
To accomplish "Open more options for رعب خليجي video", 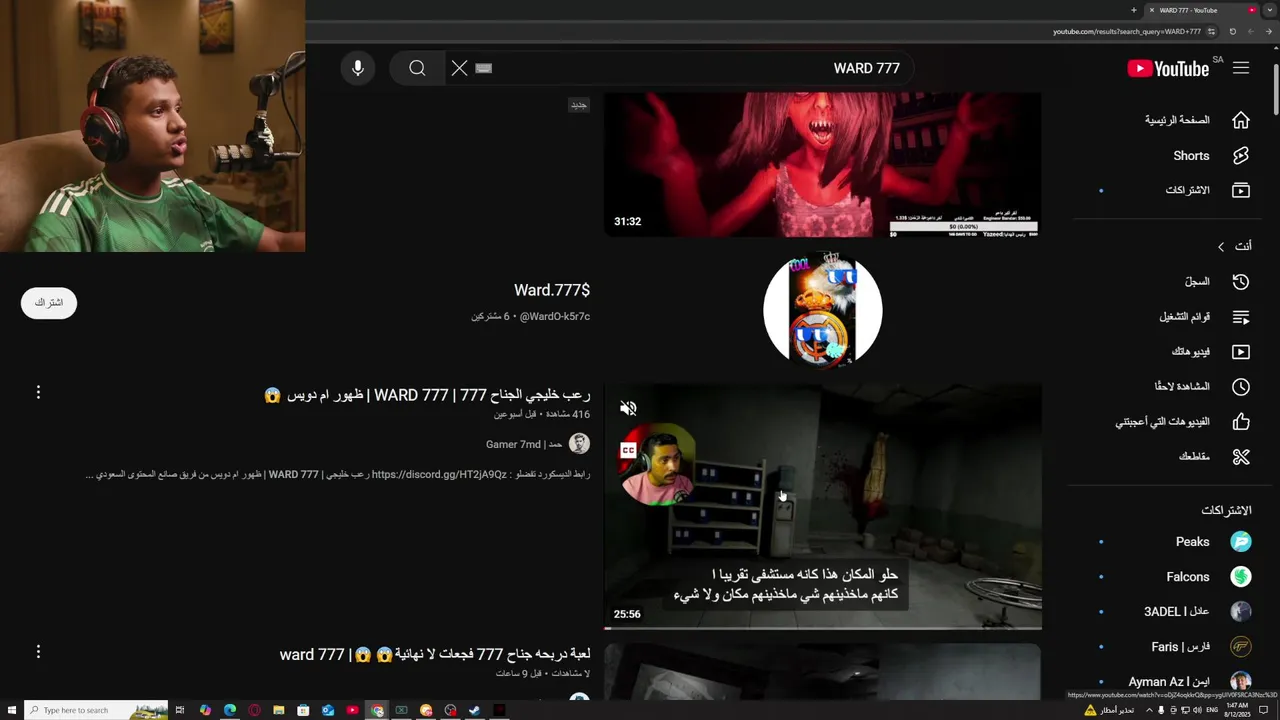I will point(38,392).
